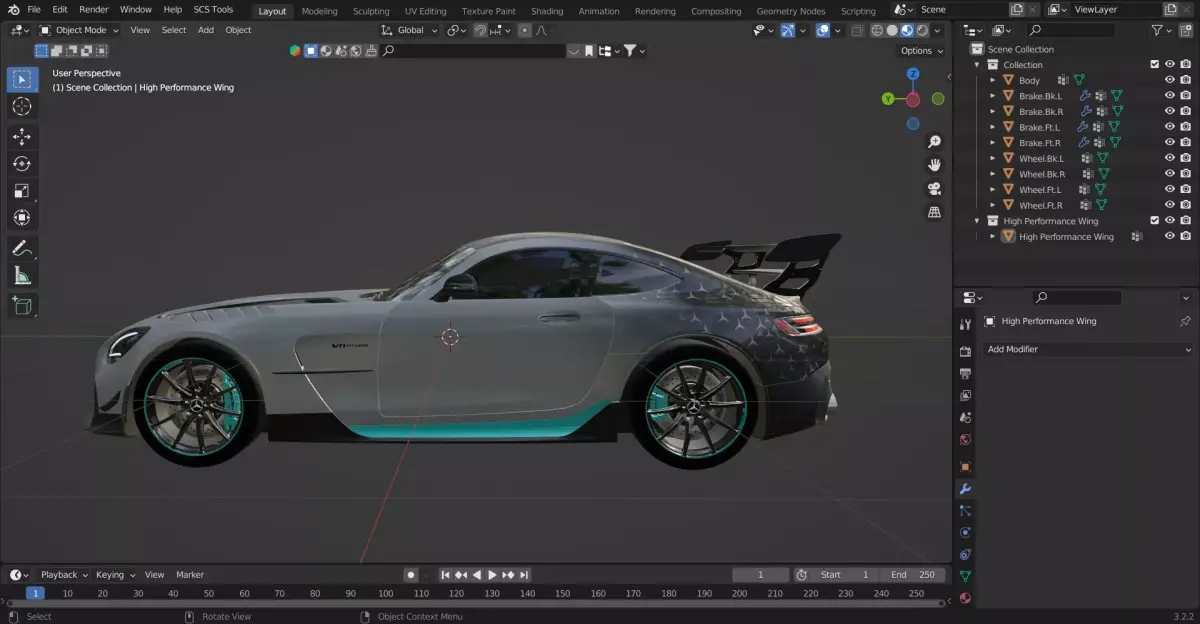Click the End frame 250 field
Viewport: 1200px width, 624px height.
click(x=912, y=575)
